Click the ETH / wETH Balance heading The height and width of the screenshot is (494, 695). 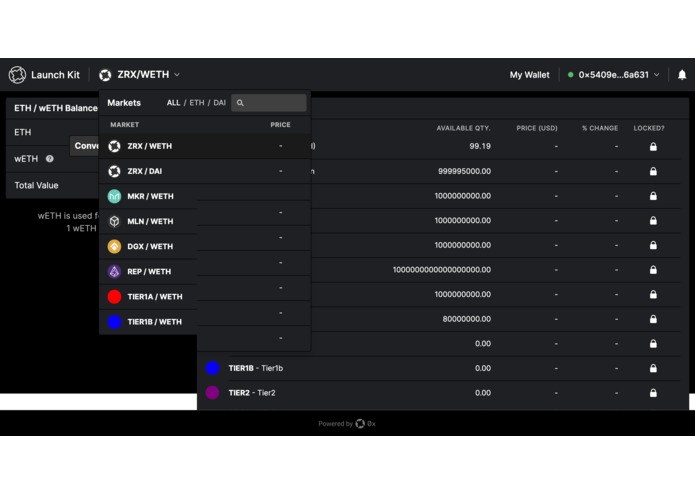tap(56, 108)
